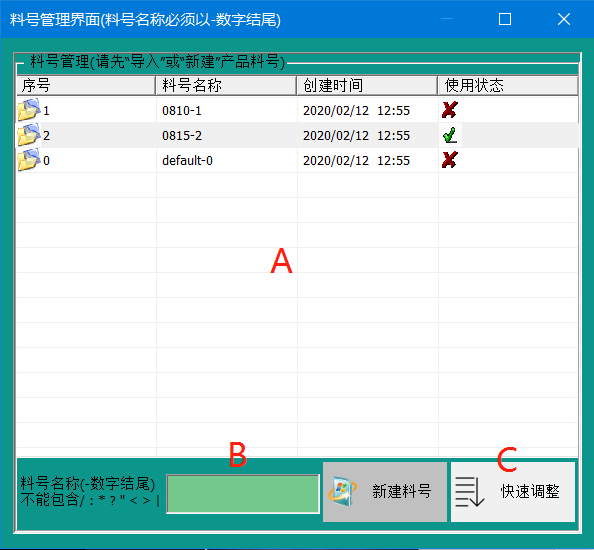The height and width of the screenshot is (550, 594).
Task: Sort by 创建时间 column header
Action: click(x=367, y=86)
